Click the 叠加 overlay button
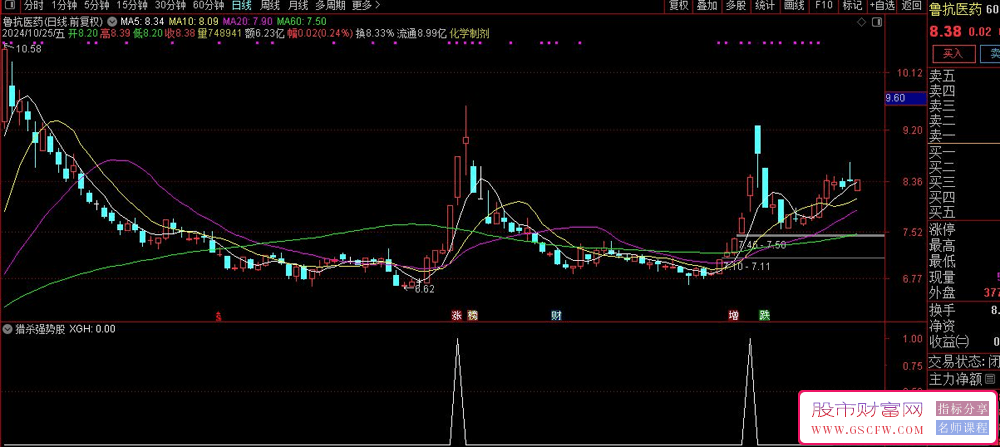Image resolution: width=1000 pixels, height=447 pixels. [x=707, y=6]
